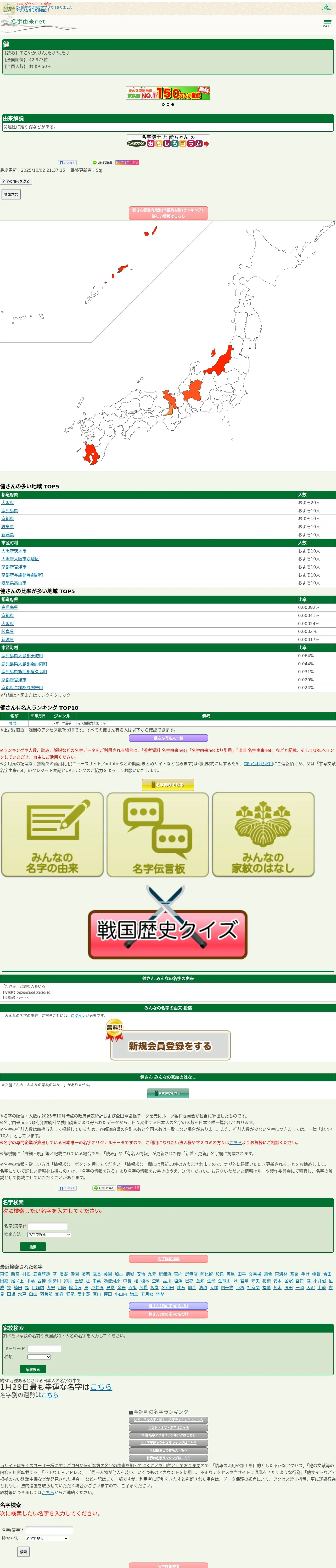Open the 鹿児島県大島郡天城町 link
The image size is (336, 1568).
tap(22, 656)
